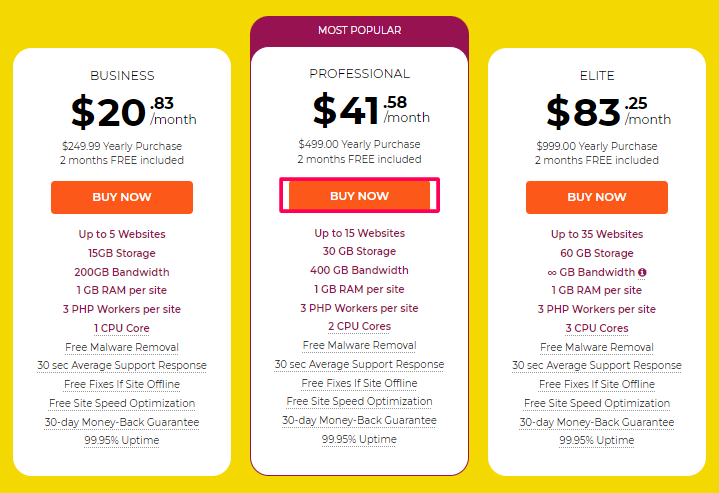Click Business Free Site Speed Optimization

pyautogui.click(x=122, y=403)
